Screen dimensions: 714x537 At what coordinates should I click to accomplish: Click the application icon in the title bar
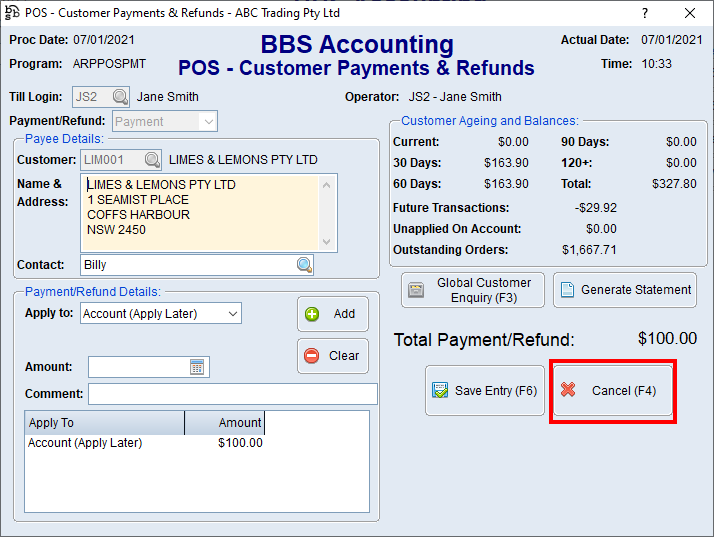coord(13,13)
